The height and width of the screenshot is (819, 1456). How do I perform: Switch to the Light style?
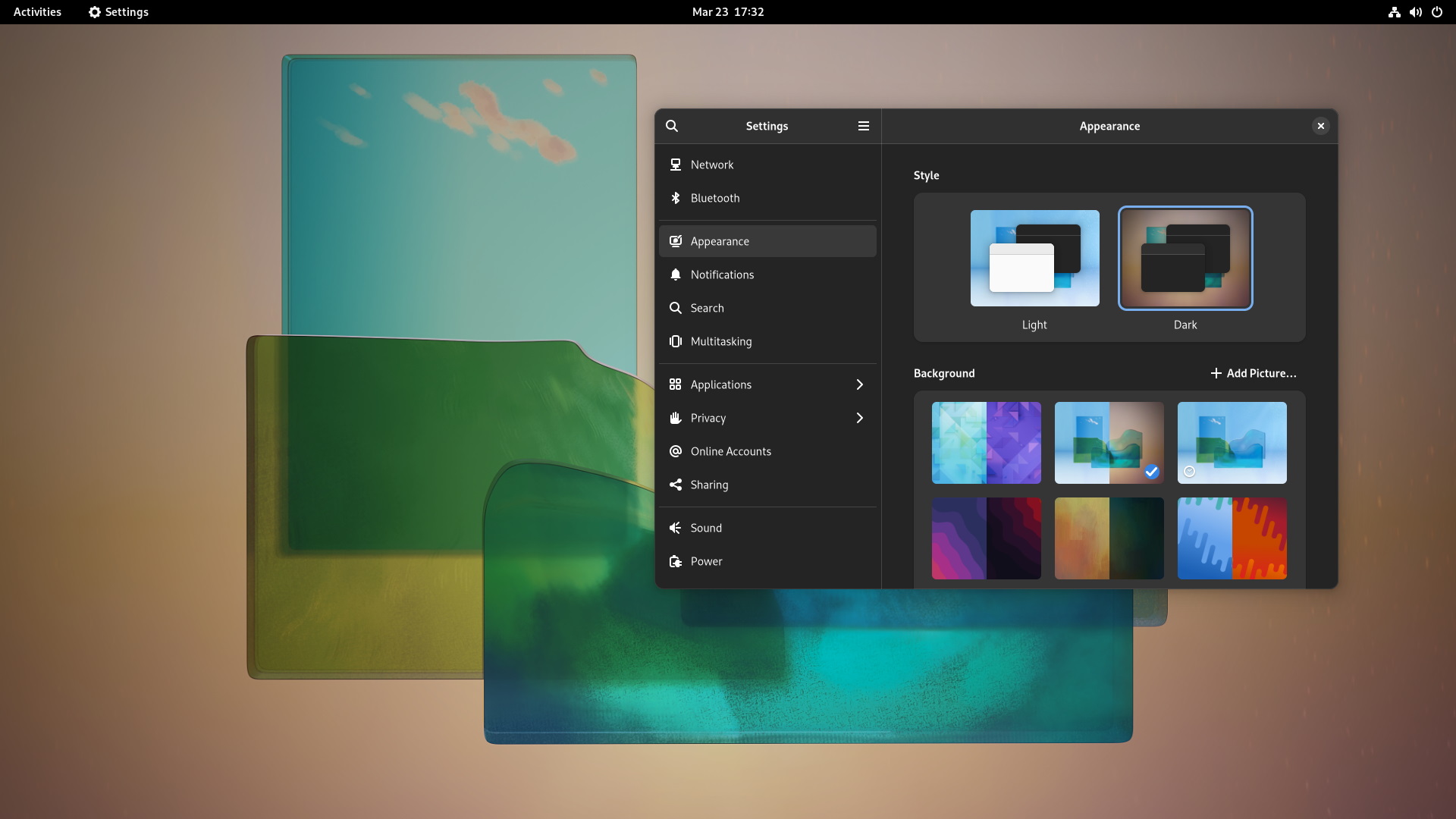1034,259
